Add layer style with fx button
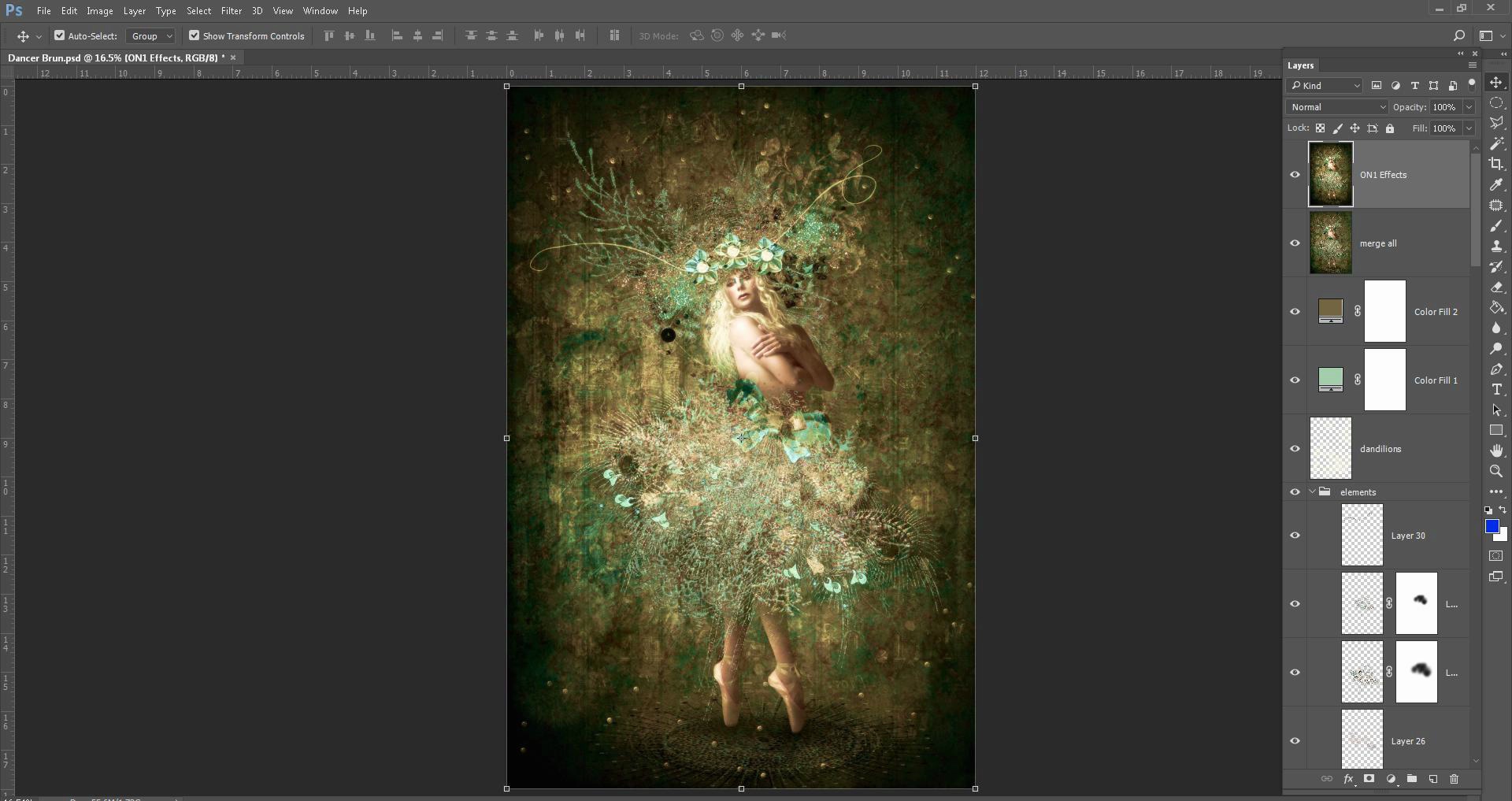This screenshot has height=801, width=1512. tap(1348, 779)
